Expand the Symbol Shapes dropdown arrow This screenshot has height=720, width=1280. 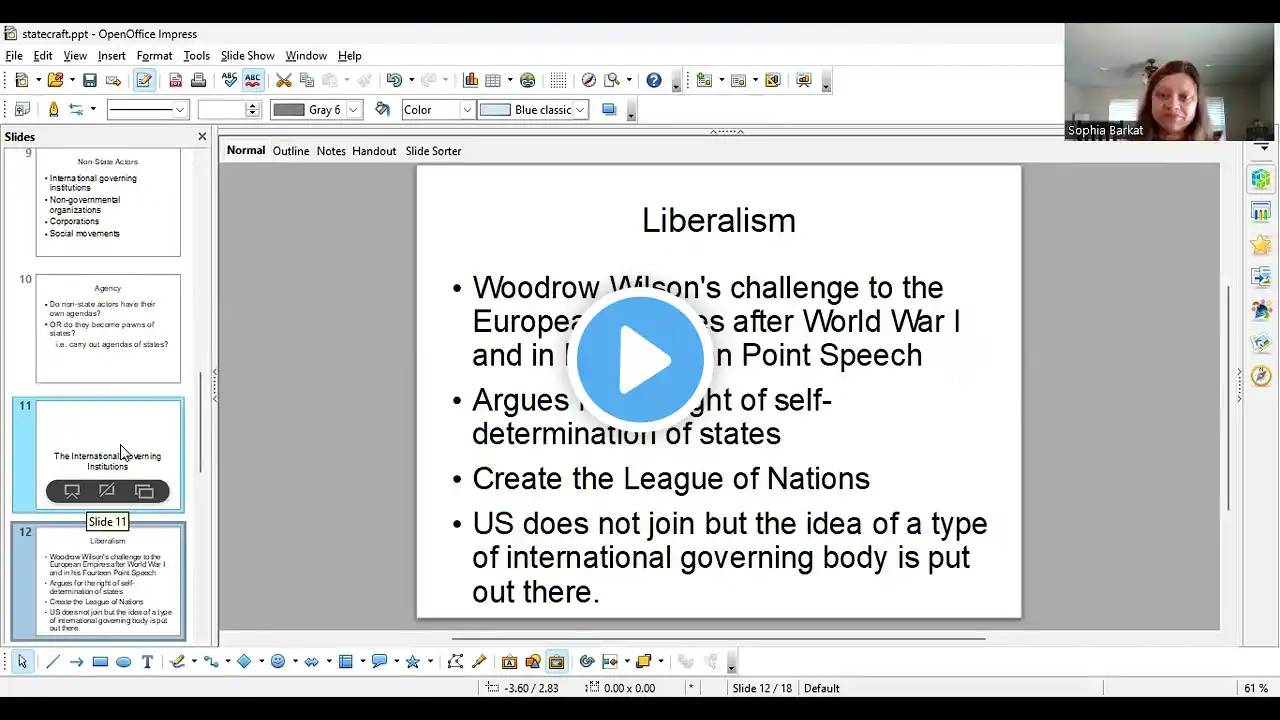click(295, 661)
